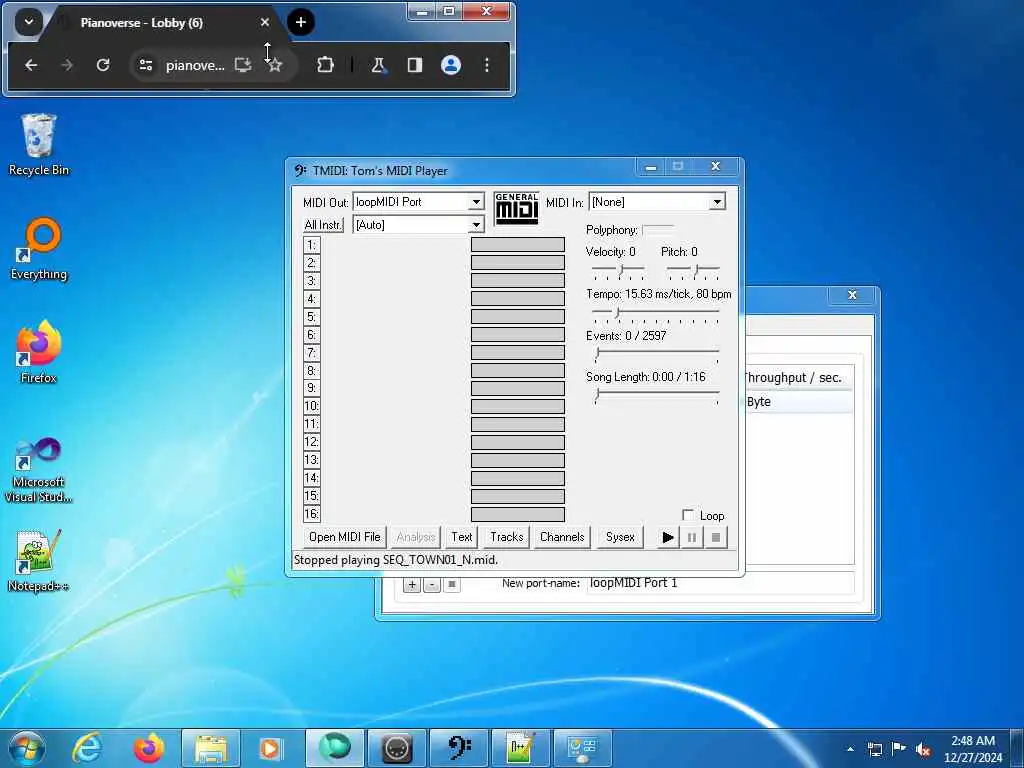Image resolution: width=1024 pixels, height=768 pixels.
Task: Click the Song Length seek slider
Action: click(x=657, y=396)
